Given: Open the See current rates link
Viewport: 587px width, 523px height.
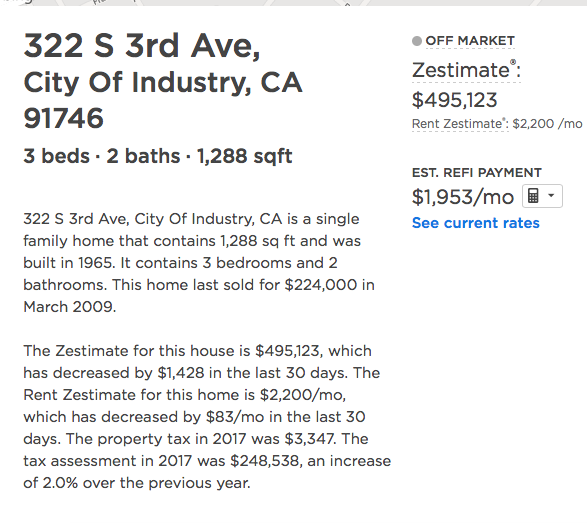Looking at the screenshot, I should (475, 223).
